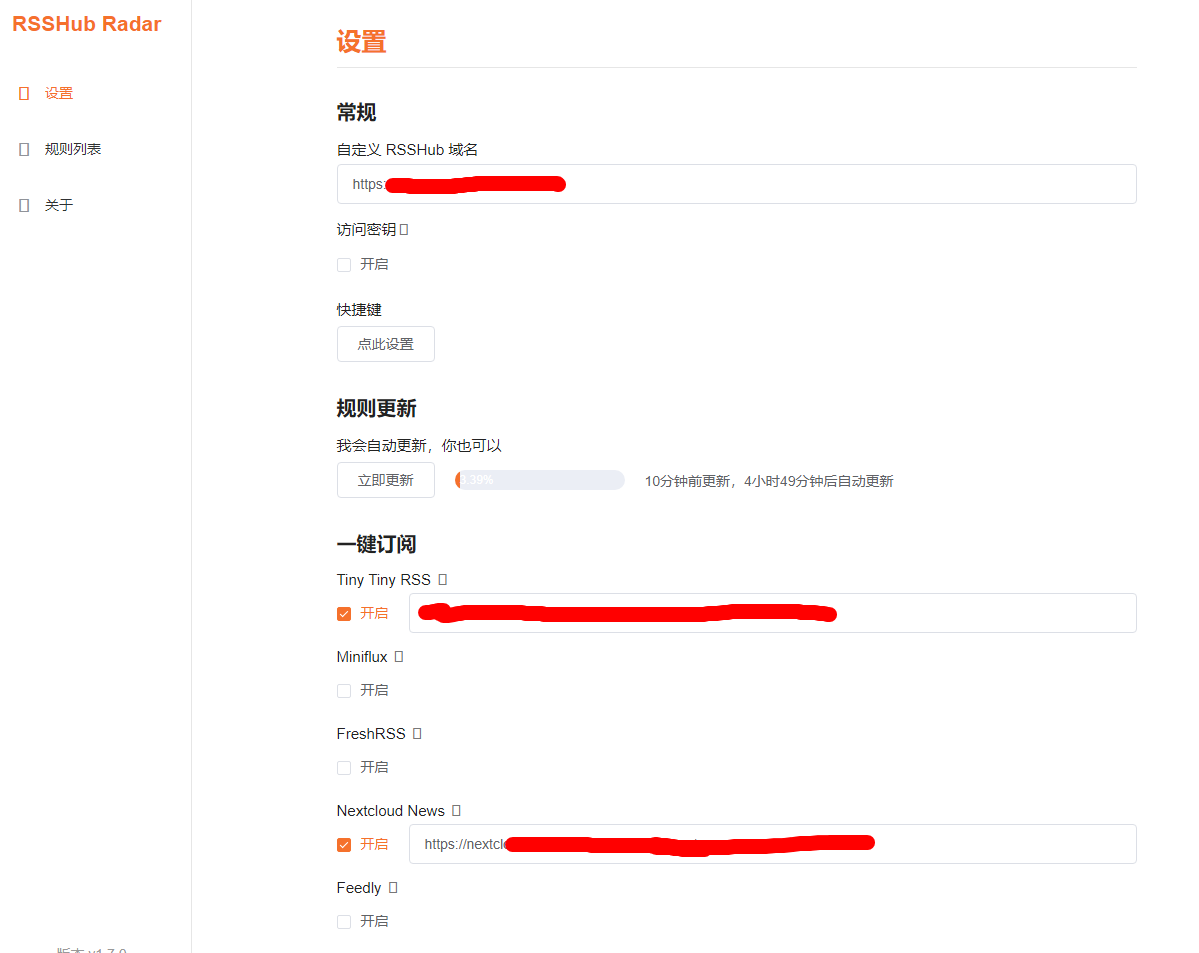This screenshot has width=1199, height=953.
Task: Click the 常规 section heading
Action: click(x=356, y=112)
